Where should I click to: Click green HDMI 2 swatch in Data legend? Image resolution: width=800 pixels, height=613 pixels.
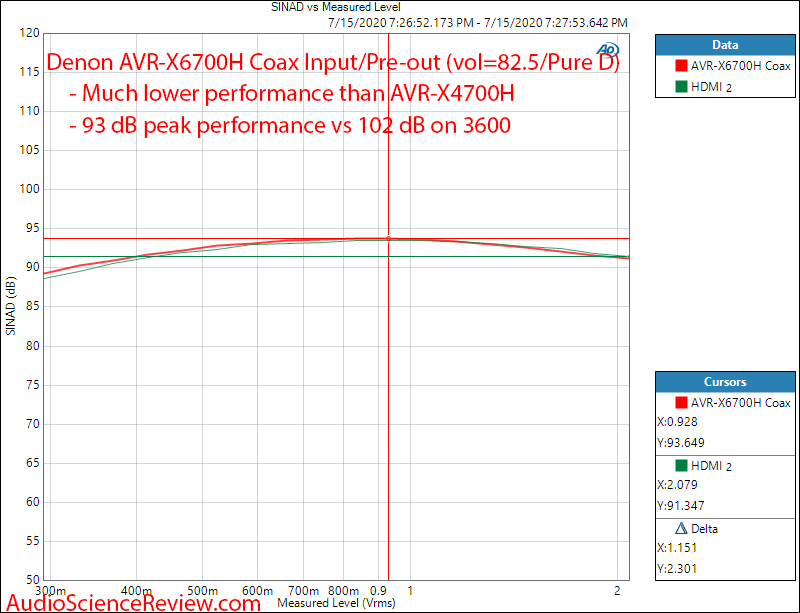681,87
